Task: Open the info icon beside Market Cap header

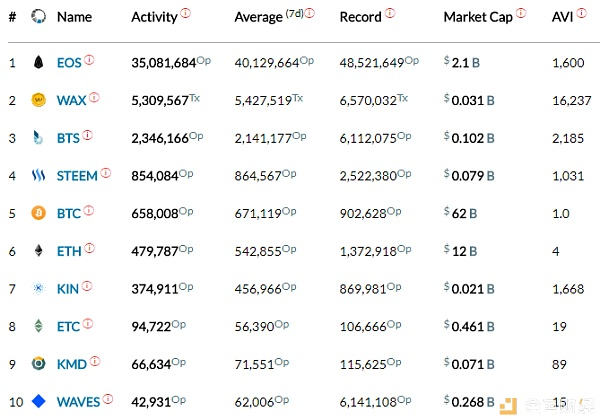Action: [522, 14]
